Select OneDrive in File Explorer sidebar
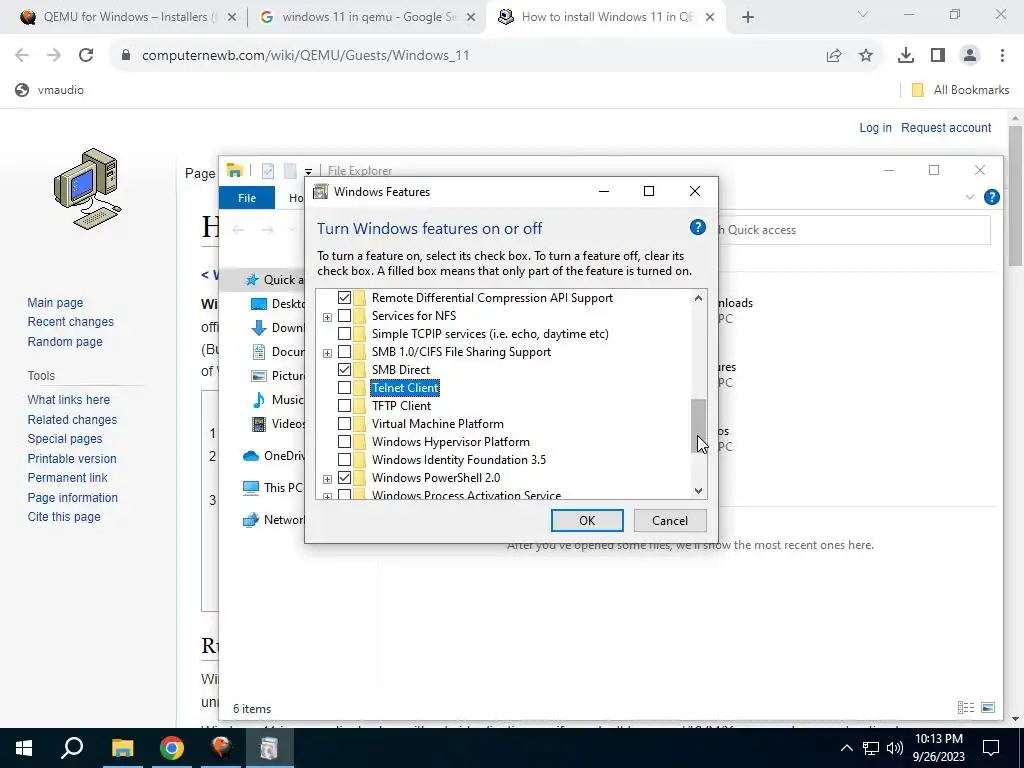Image resolution: width=1024 pixels, height=768 pixels. click(273, 456)
